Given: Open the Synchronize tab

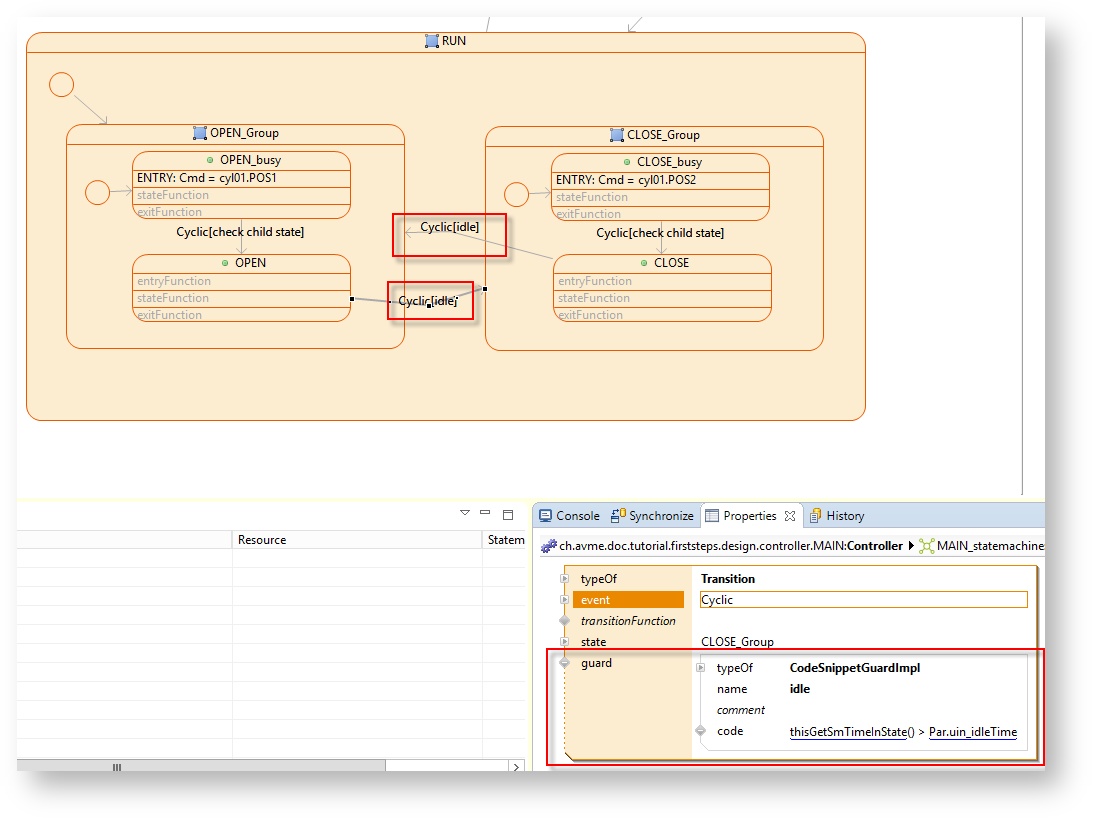Looking at the screenshot, I should pos(652,516).
